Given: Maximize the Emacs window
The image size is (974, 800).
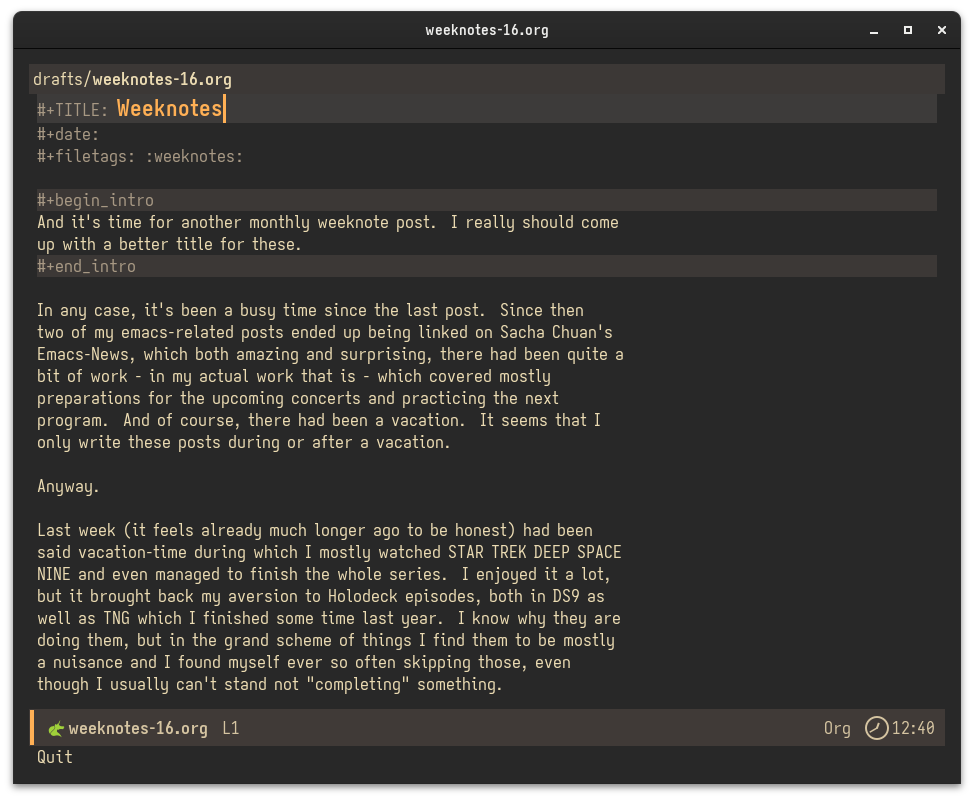Looking at the screenshot, I should click(x=908, y=30).
